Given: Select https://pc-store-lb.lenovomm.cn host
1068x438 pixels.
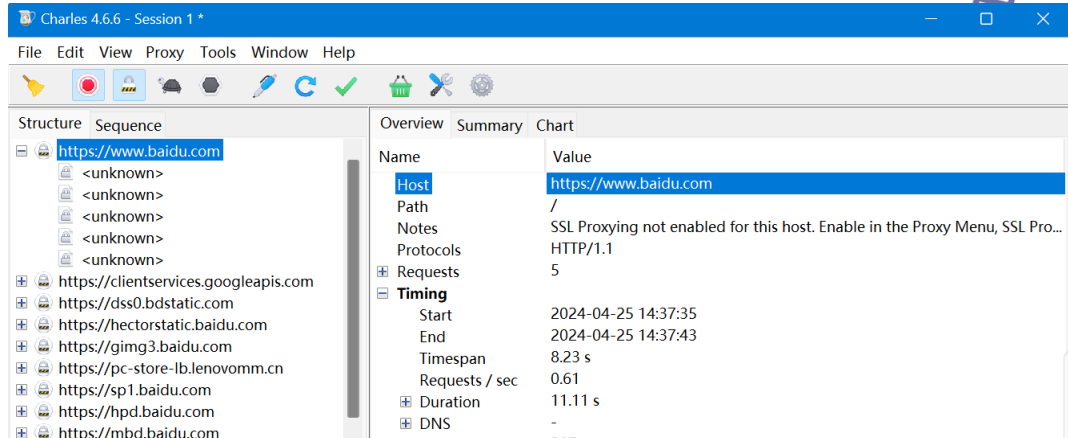Looking at the screenshot, I should [x=171, y=369].
